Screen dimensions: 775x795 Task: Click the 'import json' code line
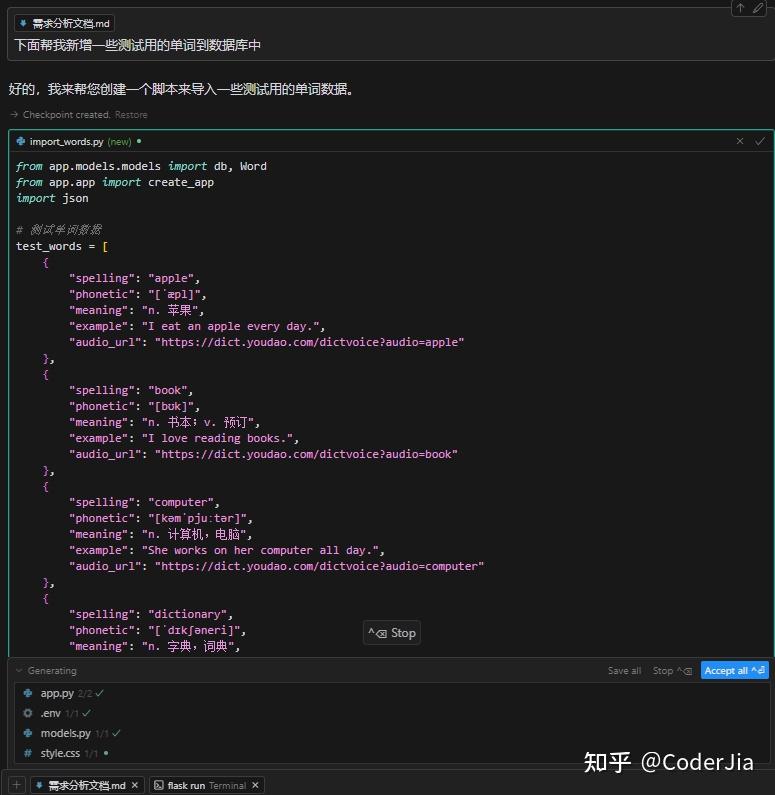52,198
